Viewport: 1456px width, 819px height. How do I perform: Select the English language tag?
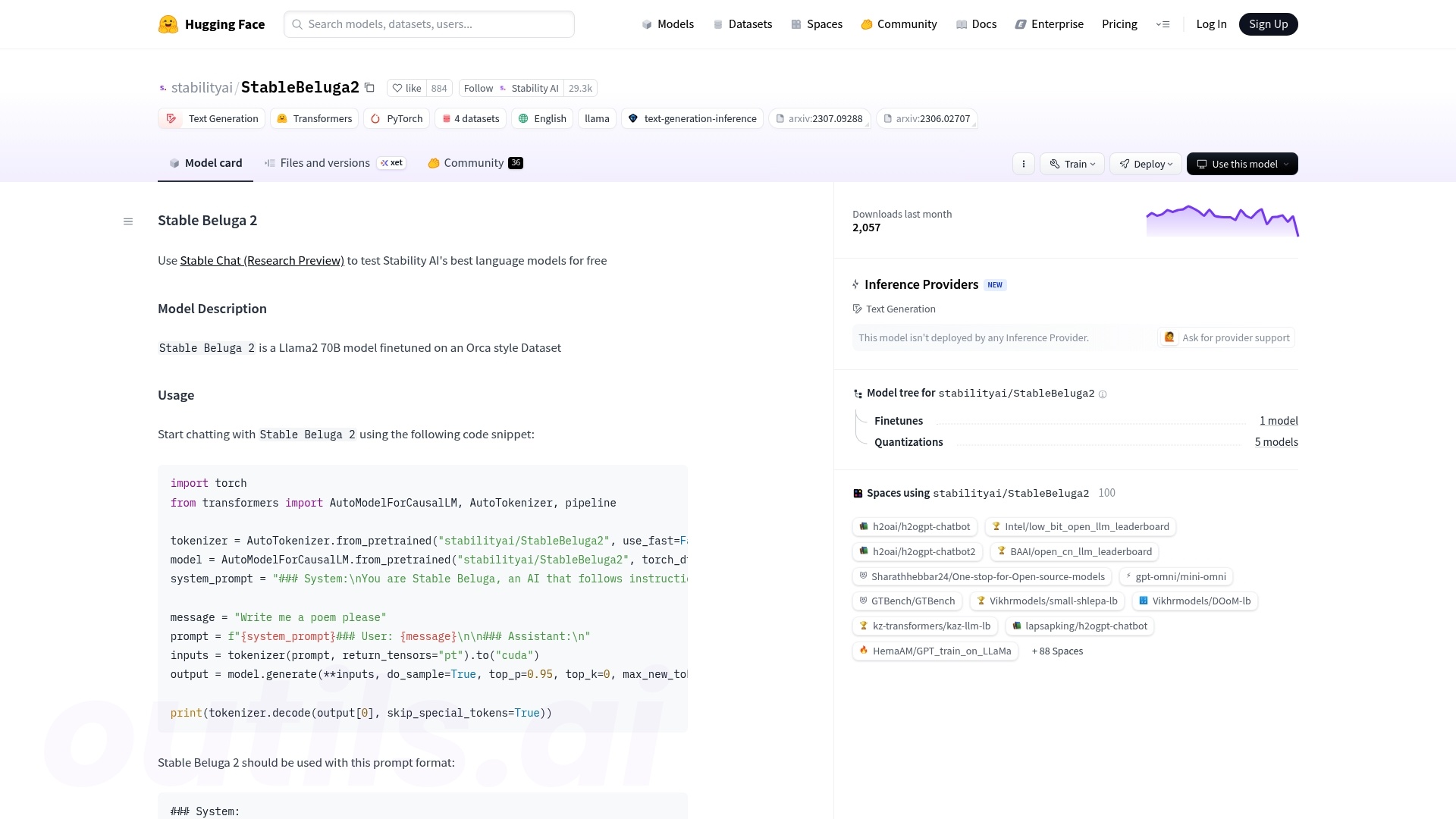pos(541,118)
